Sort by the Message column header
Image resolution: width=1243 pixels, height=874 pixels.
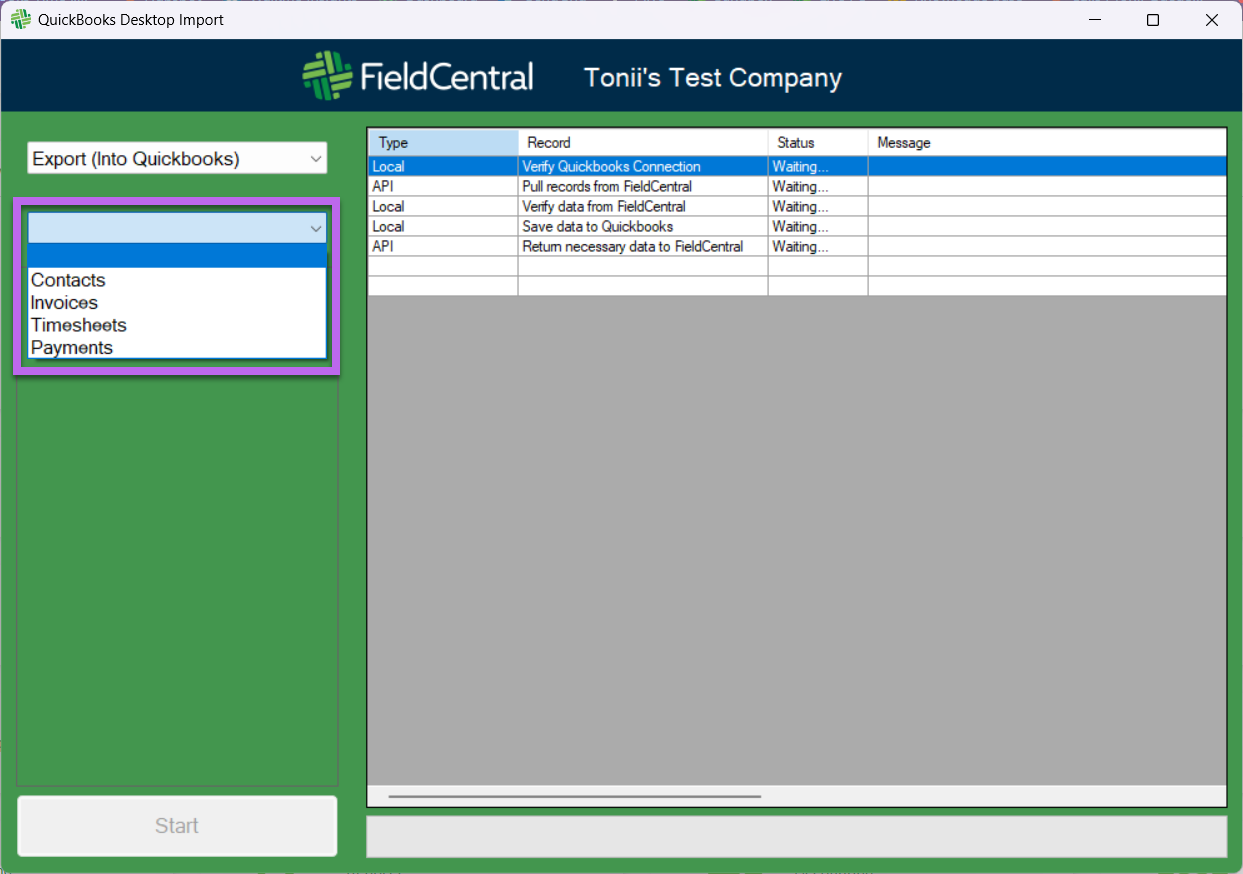(1046, 142)
